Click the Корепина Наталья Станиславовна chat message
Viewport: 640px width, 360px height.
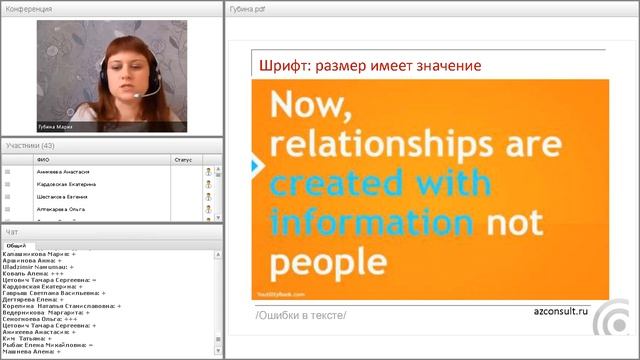[x=62, y=306]
